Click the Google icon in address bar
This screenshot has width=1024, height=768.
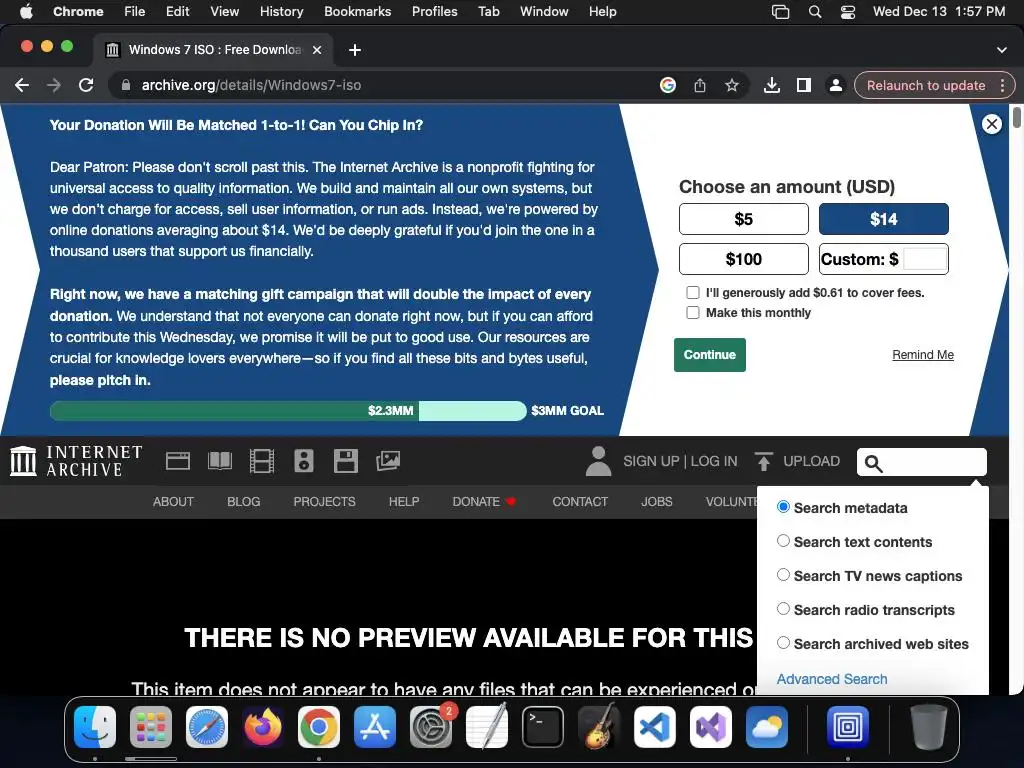pyautogui.click(x=667, y=86)
